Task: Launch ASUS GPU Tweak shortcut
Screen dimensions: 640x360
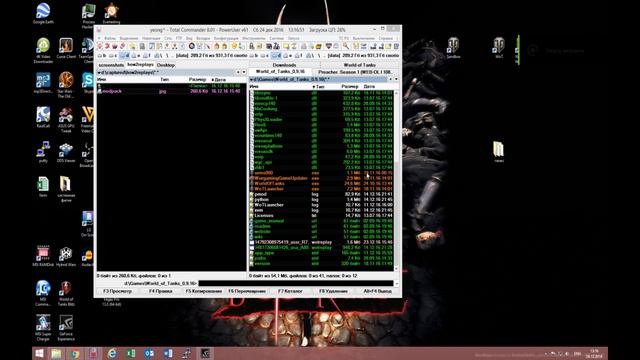Action: click(x=66, y=119)
